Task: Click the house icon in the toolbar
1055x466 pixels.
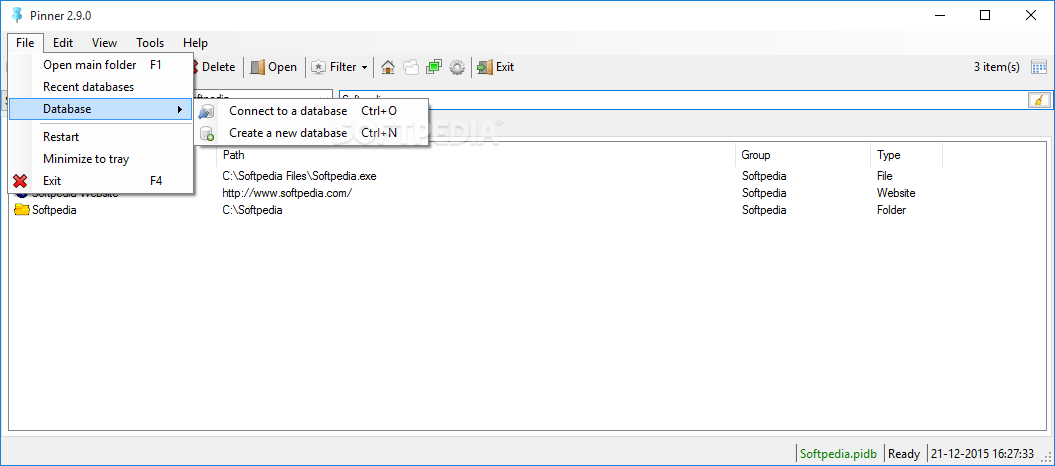Action: click(x=388, y=67)
